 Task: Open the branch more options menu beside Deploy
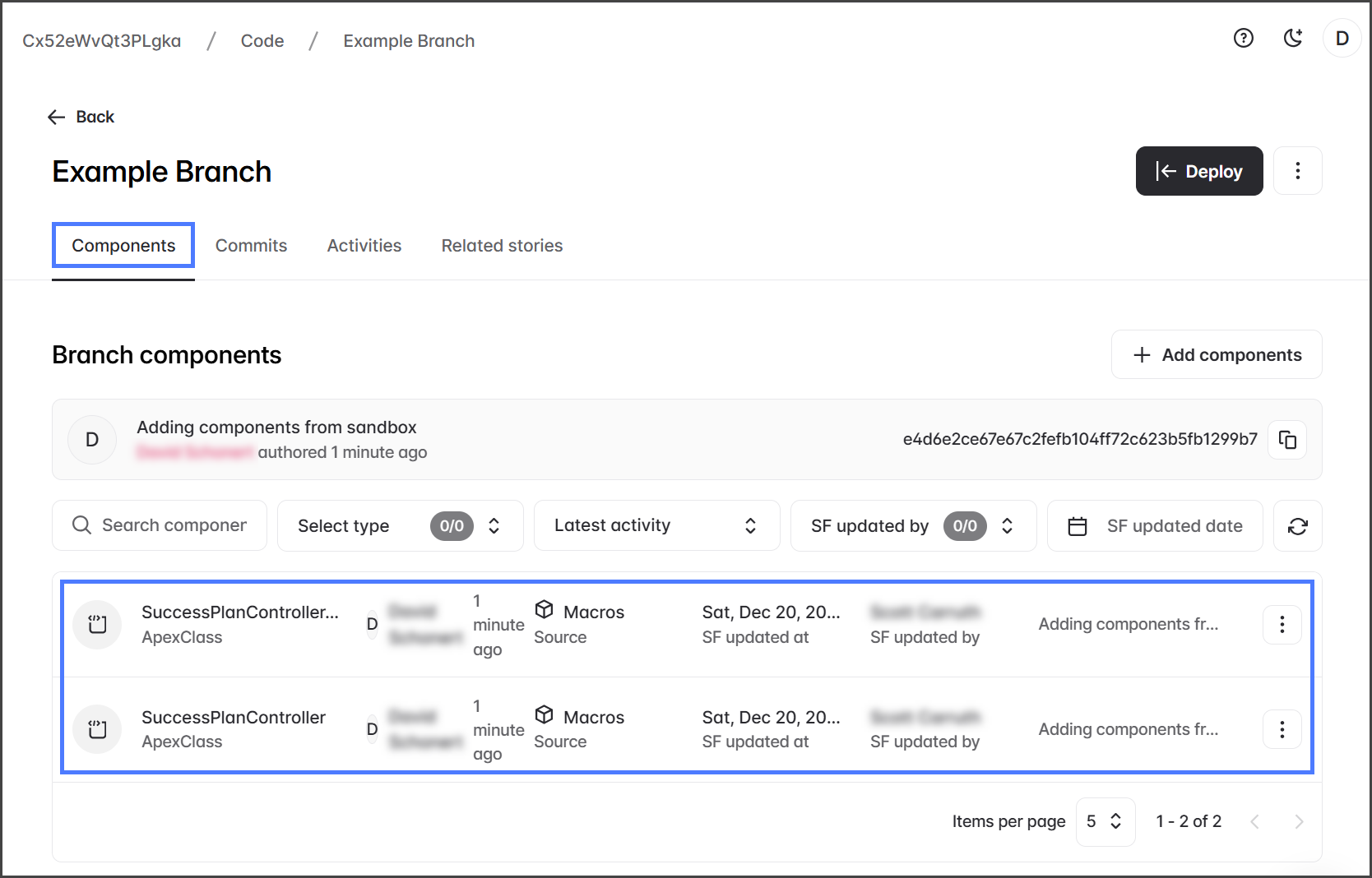(x=1297, y=171)
